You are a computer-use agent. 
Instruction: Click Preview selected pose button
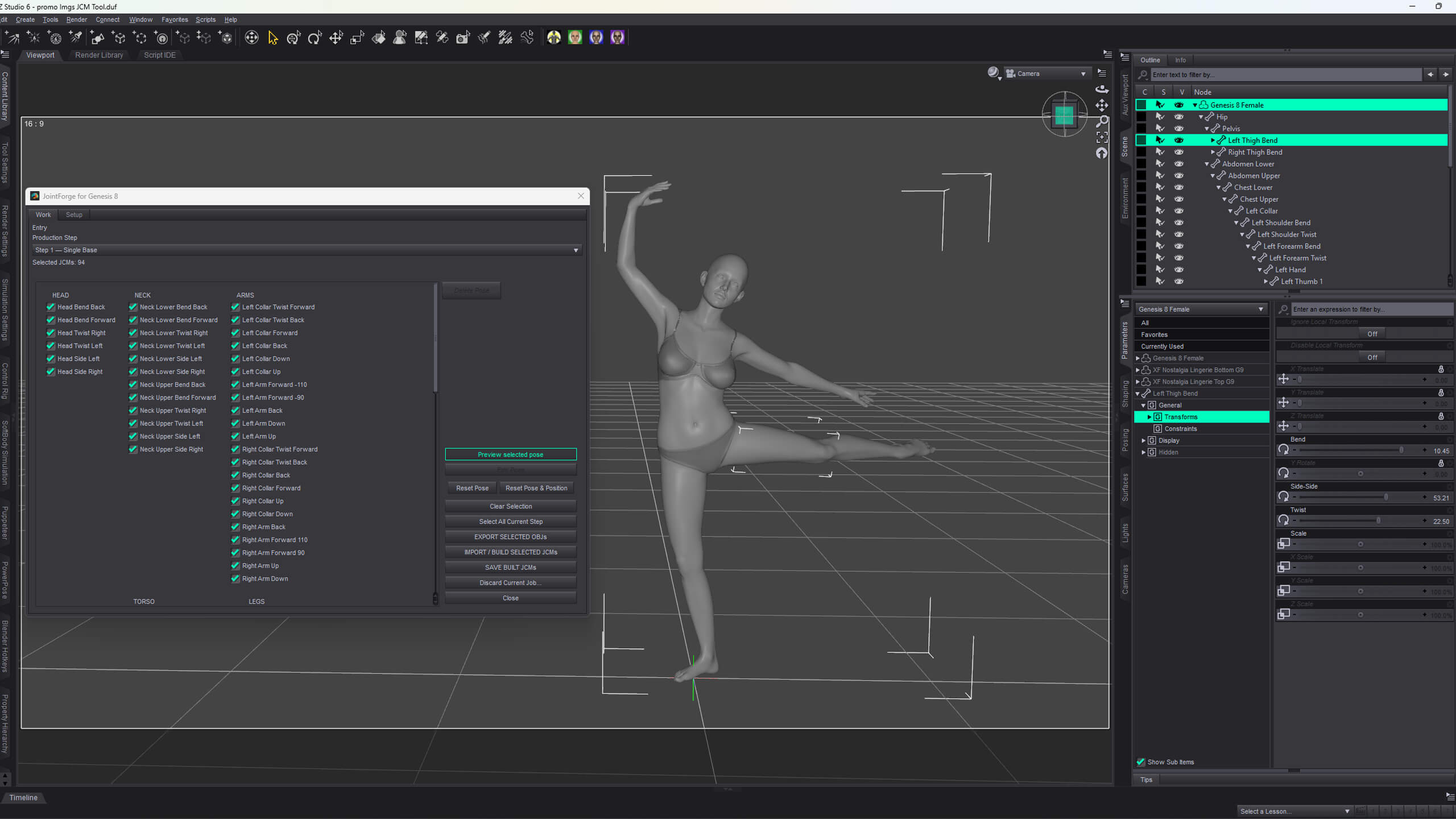coord(511,454)
